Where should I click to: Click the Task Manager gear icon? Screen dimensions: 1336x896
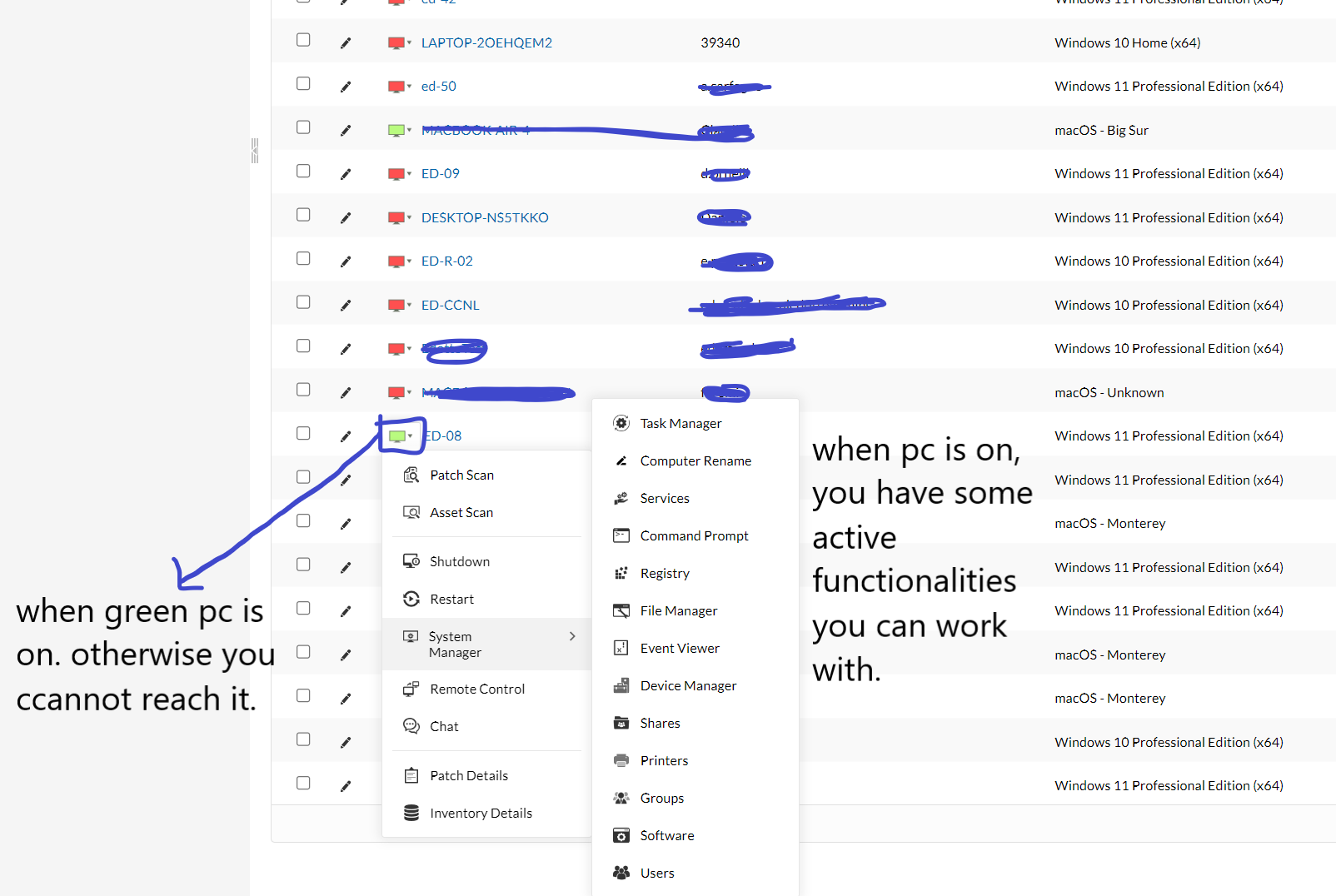(621, 423)
